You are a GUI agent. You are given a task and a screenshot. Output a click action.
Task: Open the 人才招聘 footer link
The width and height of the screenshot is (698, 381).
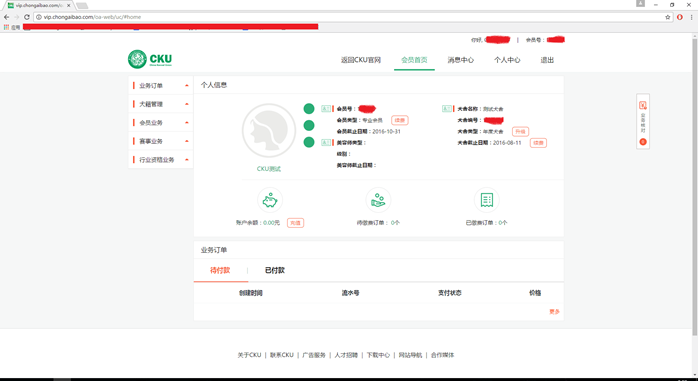tap(346, 355)
